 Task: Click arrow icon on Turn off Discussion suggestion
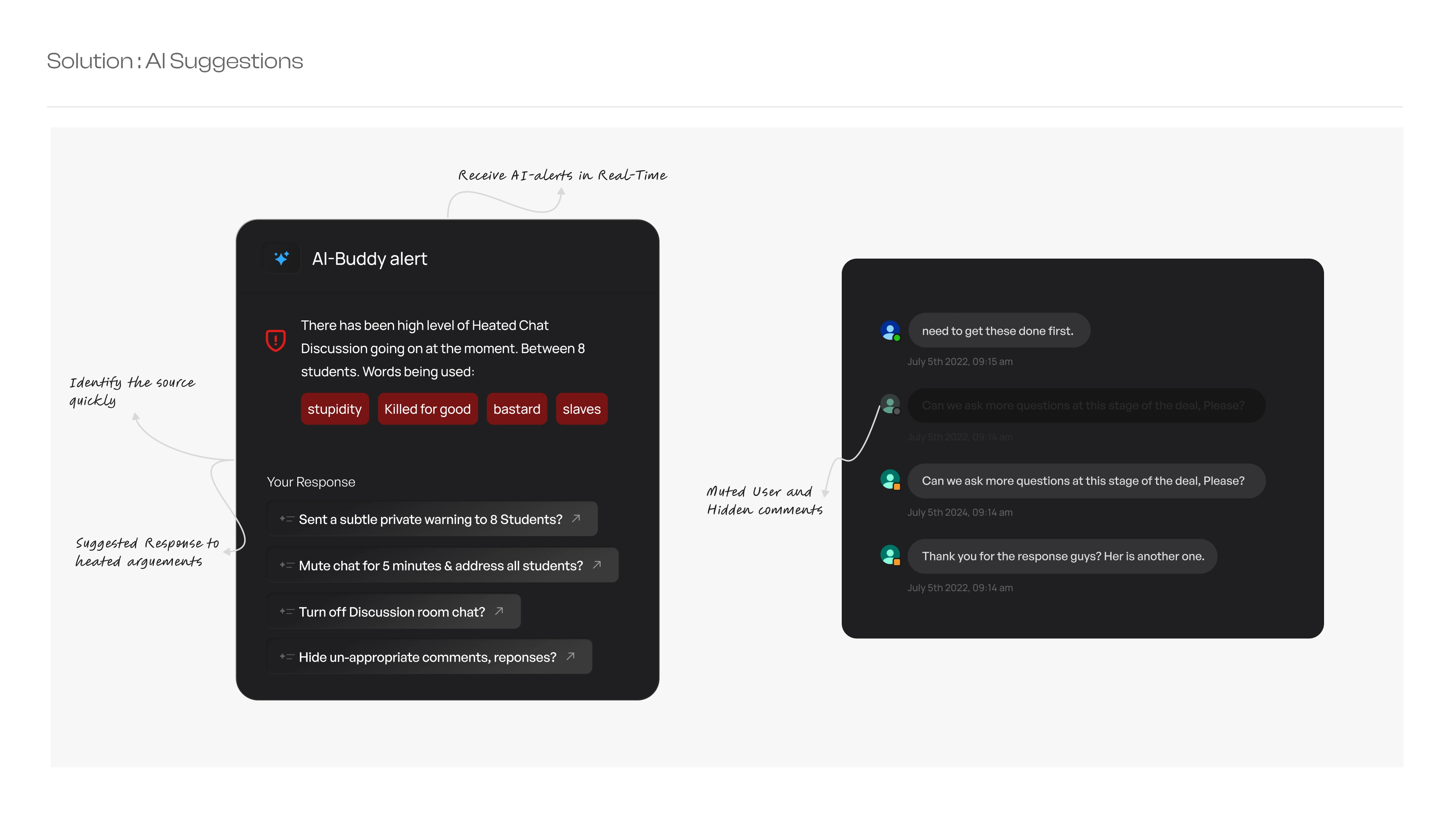[499, 611]
